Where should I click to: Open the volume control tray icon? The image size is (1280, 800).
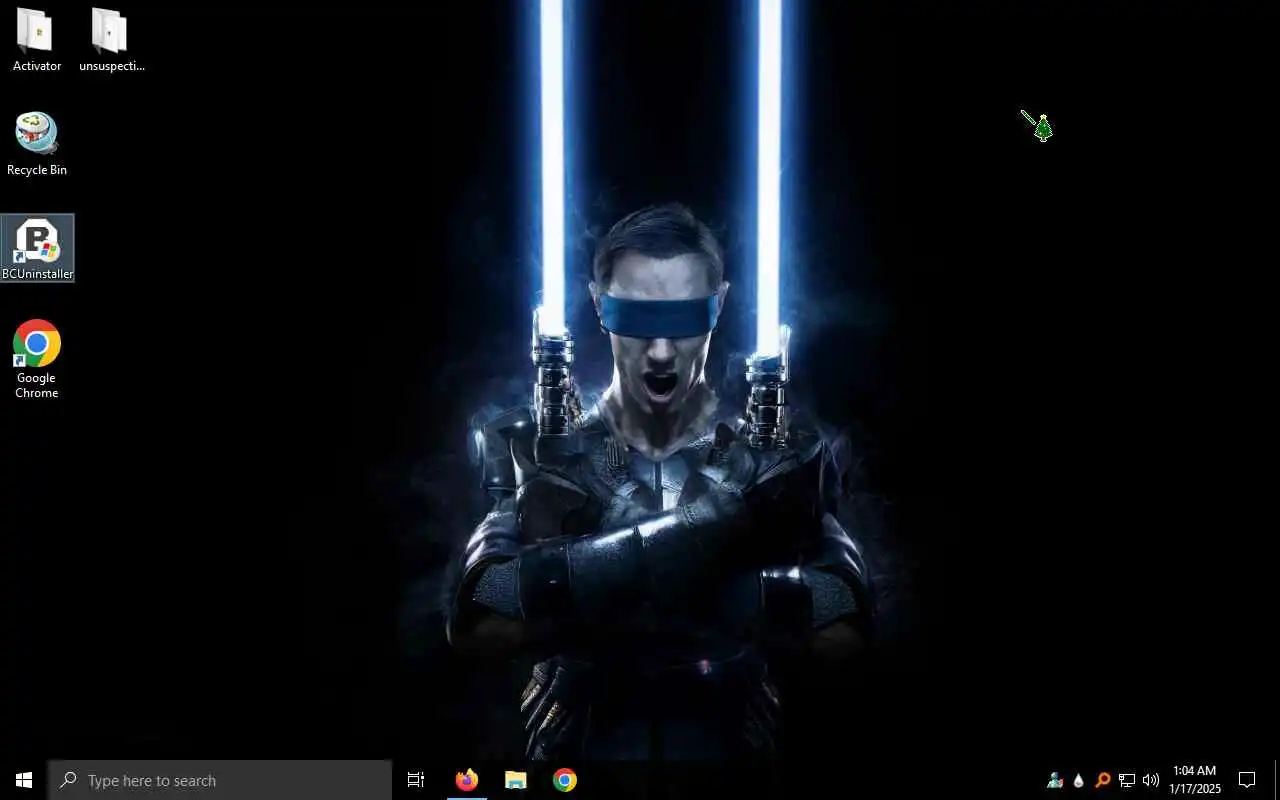[1151, 780]
